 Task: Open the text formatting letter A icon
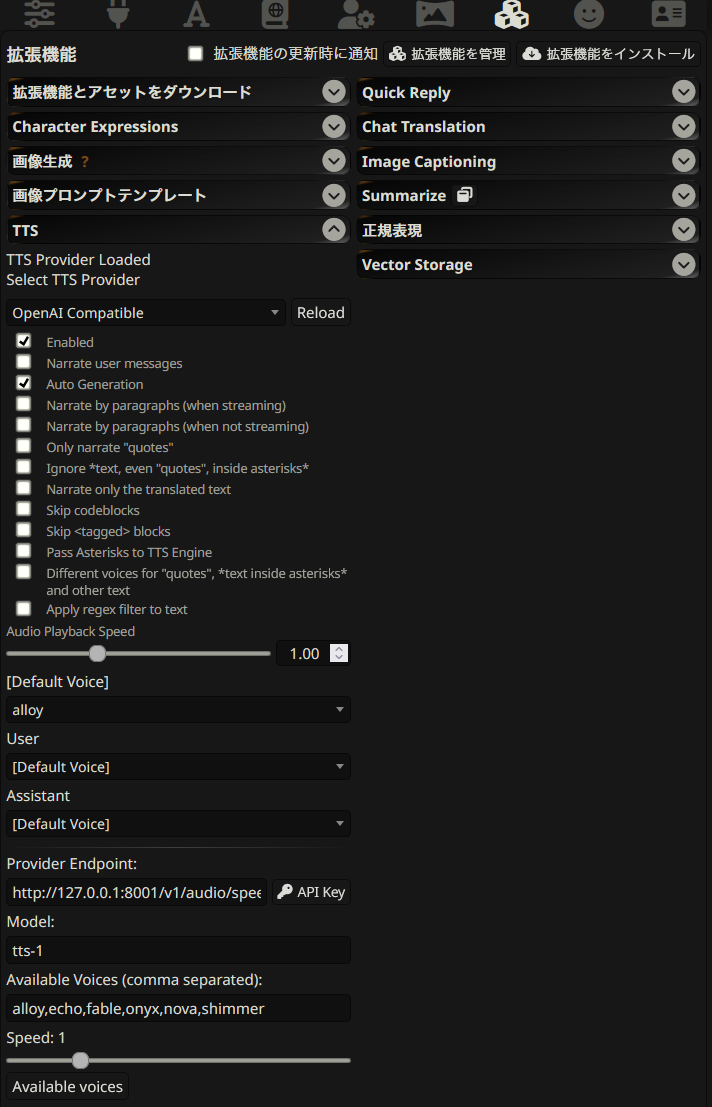pos(197,14)
